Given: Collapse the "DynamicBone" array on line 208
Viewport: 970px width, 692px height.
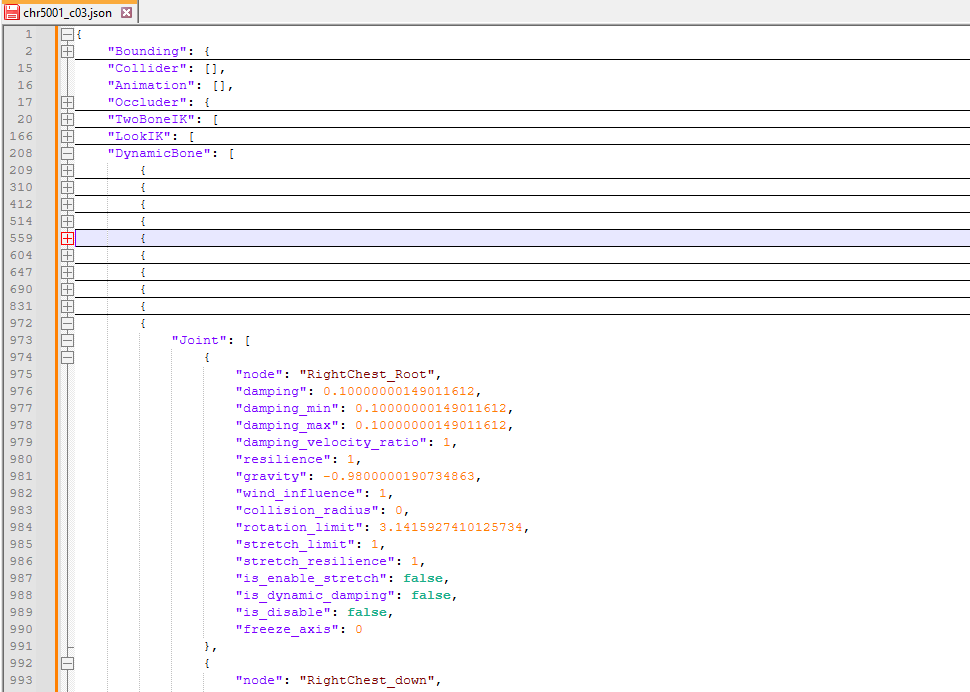Looking at the screenshot, I should coord(67,153).
